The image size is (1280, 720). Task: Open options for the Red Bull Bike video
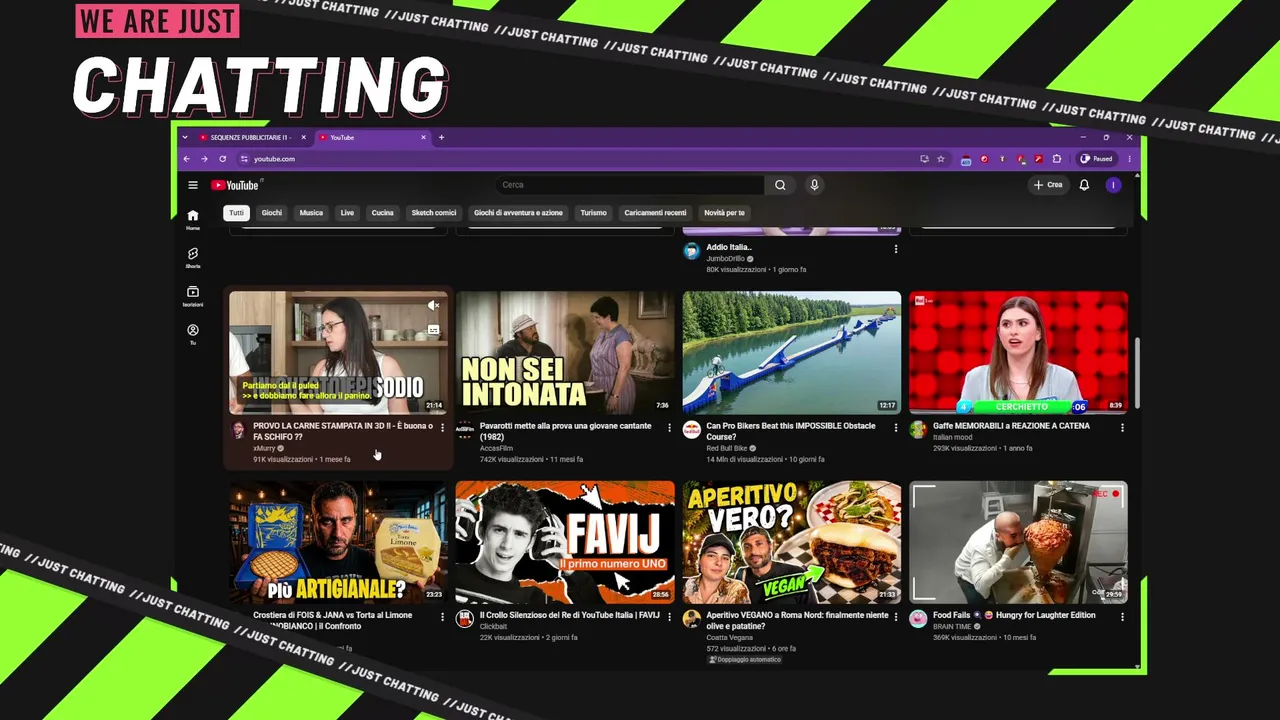click(896, 428)
